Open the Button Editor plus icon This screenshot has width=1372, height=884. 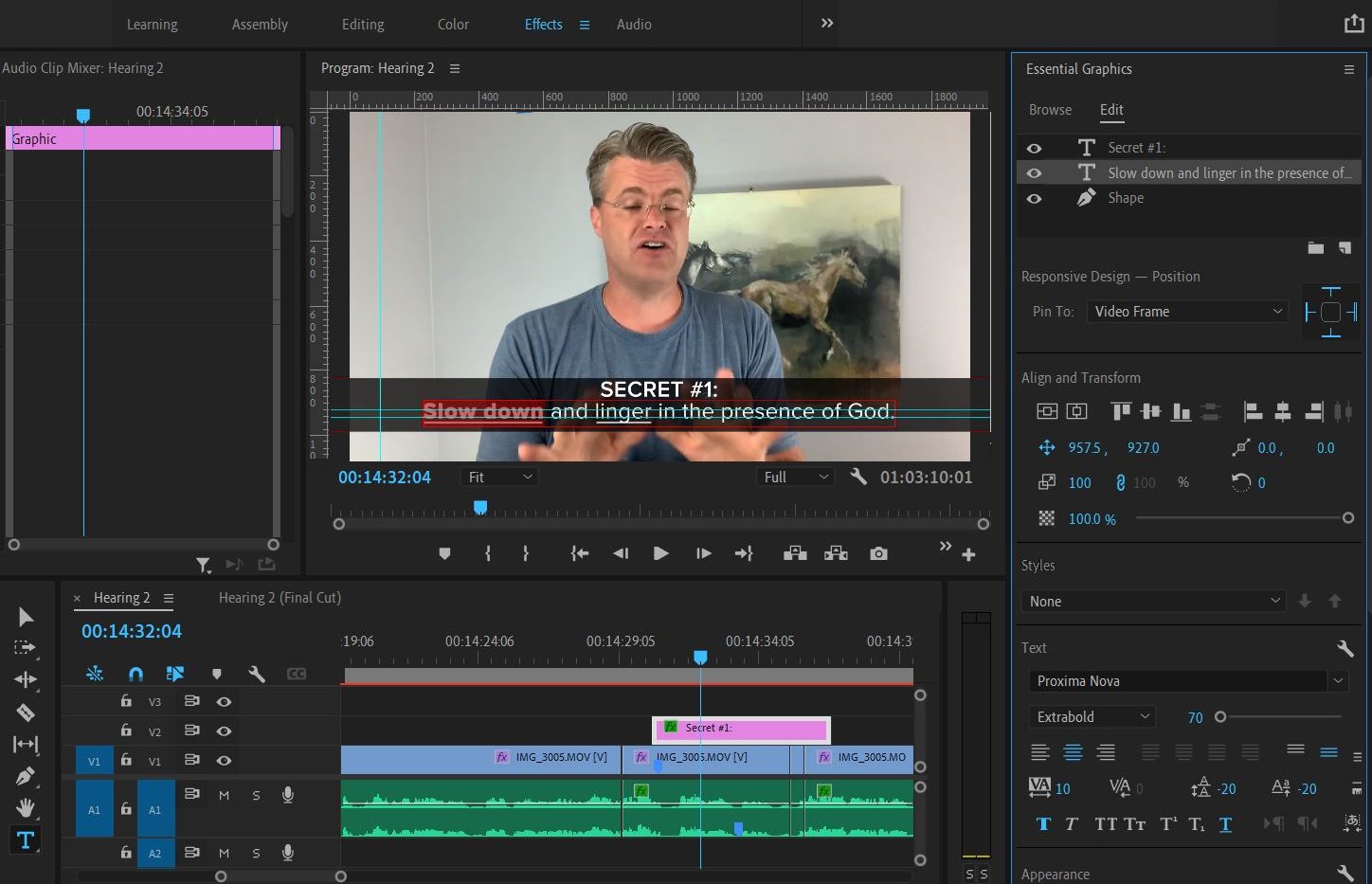[968, 555]
